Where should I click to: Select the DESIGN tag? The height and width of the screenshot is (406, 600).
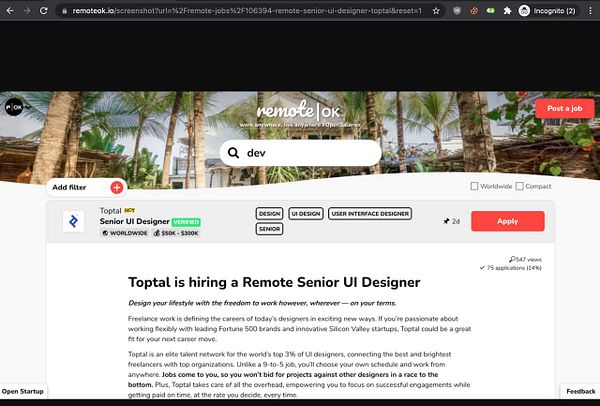point(269,214)
